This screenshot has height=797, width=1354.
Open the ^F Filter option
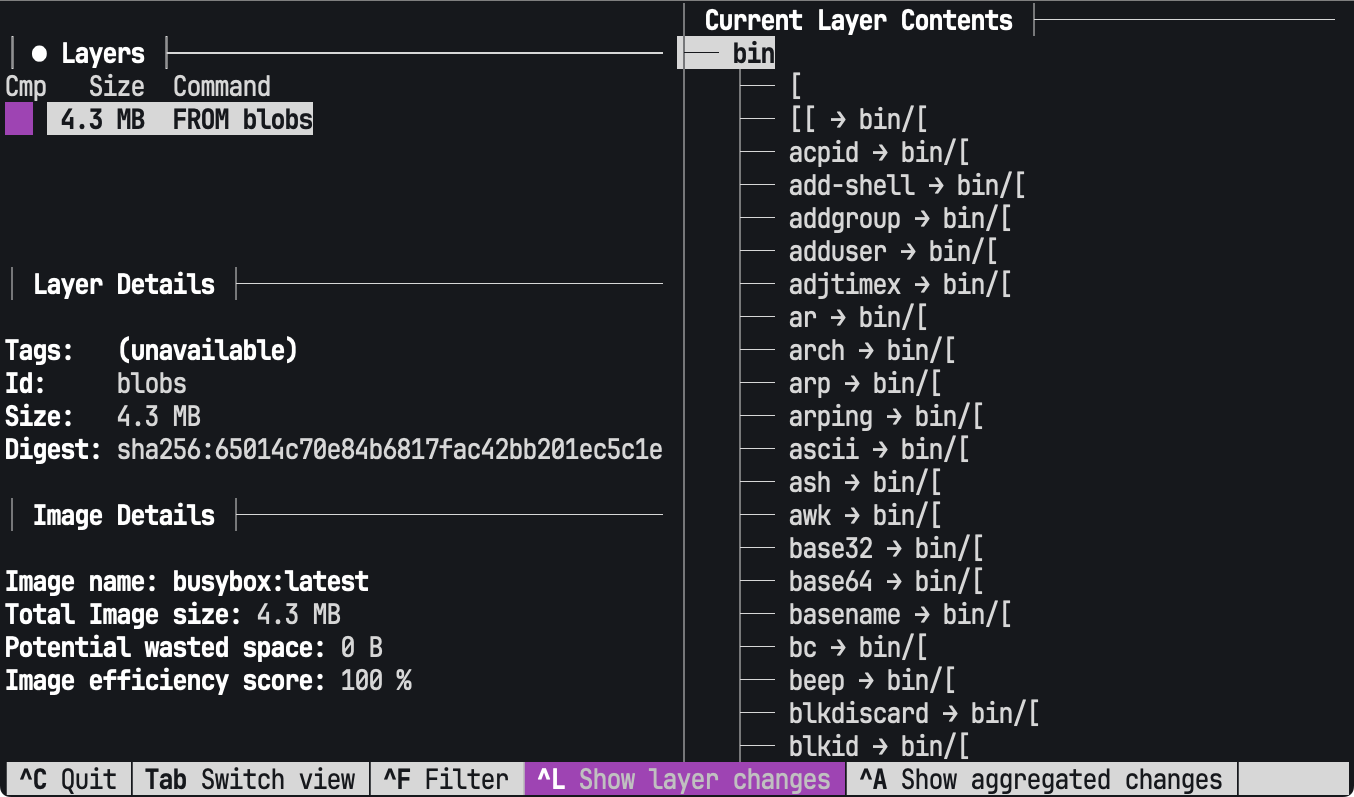[x=446, y=779]
